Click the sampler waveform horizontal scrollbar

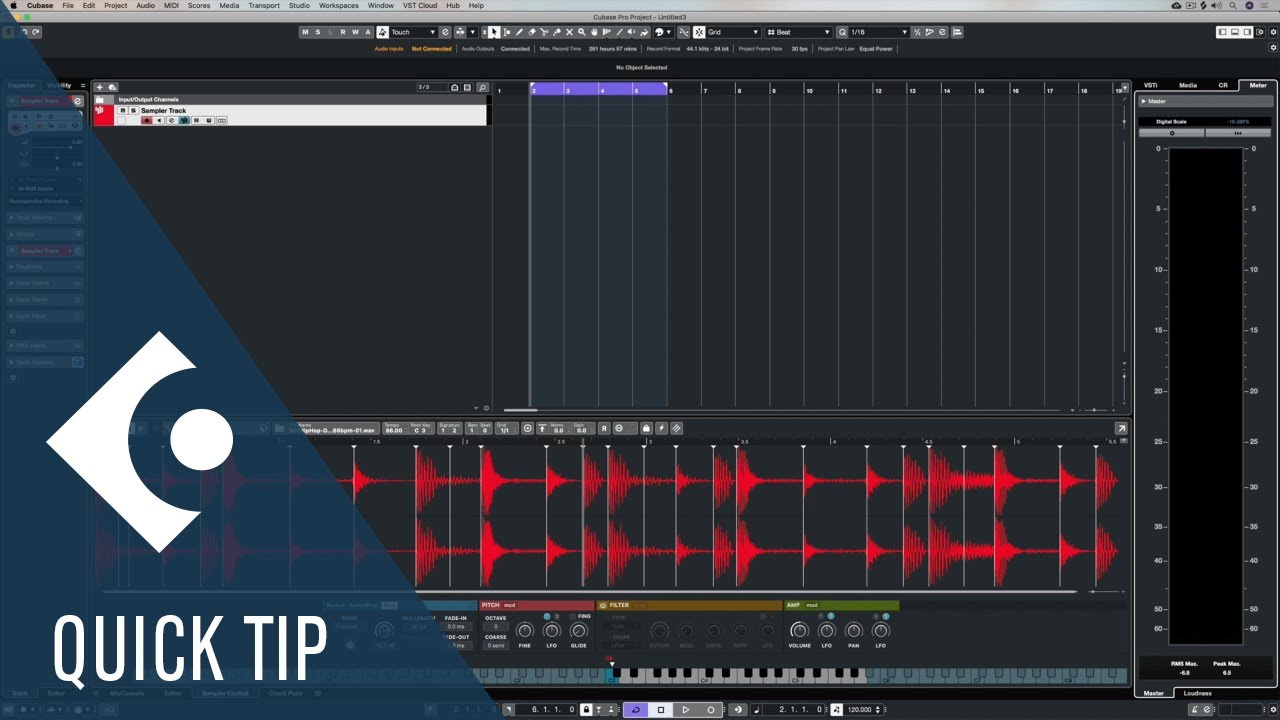click(x=590, y=592)
